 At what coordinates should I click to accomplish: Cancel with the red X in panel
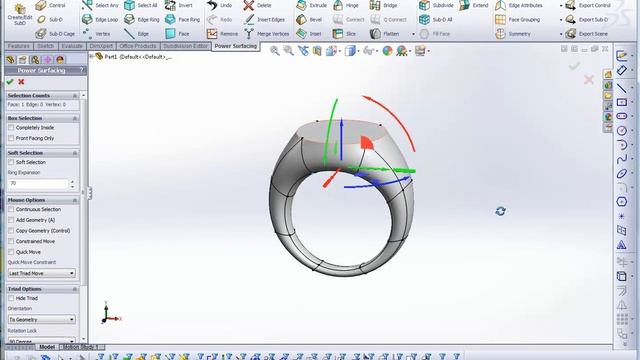tap(21, 82)
